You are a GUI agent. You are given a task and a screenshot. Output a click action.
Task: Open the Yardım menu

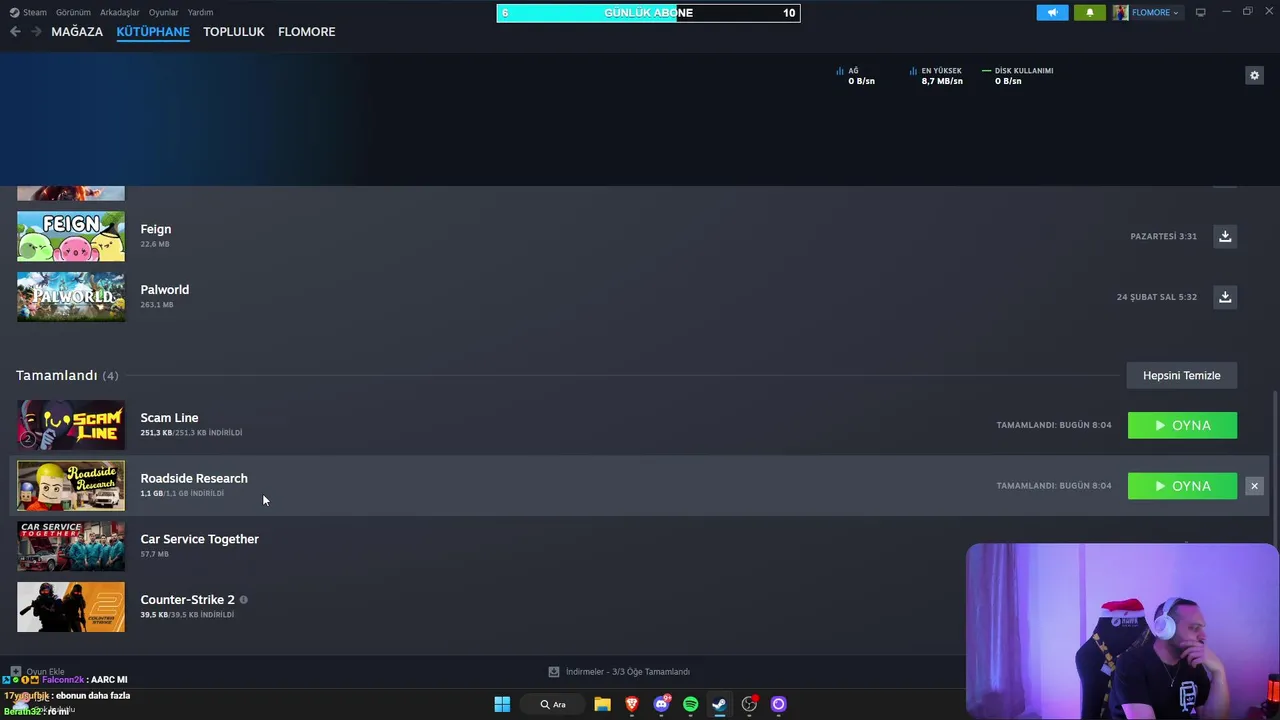[x=200, y=12]
